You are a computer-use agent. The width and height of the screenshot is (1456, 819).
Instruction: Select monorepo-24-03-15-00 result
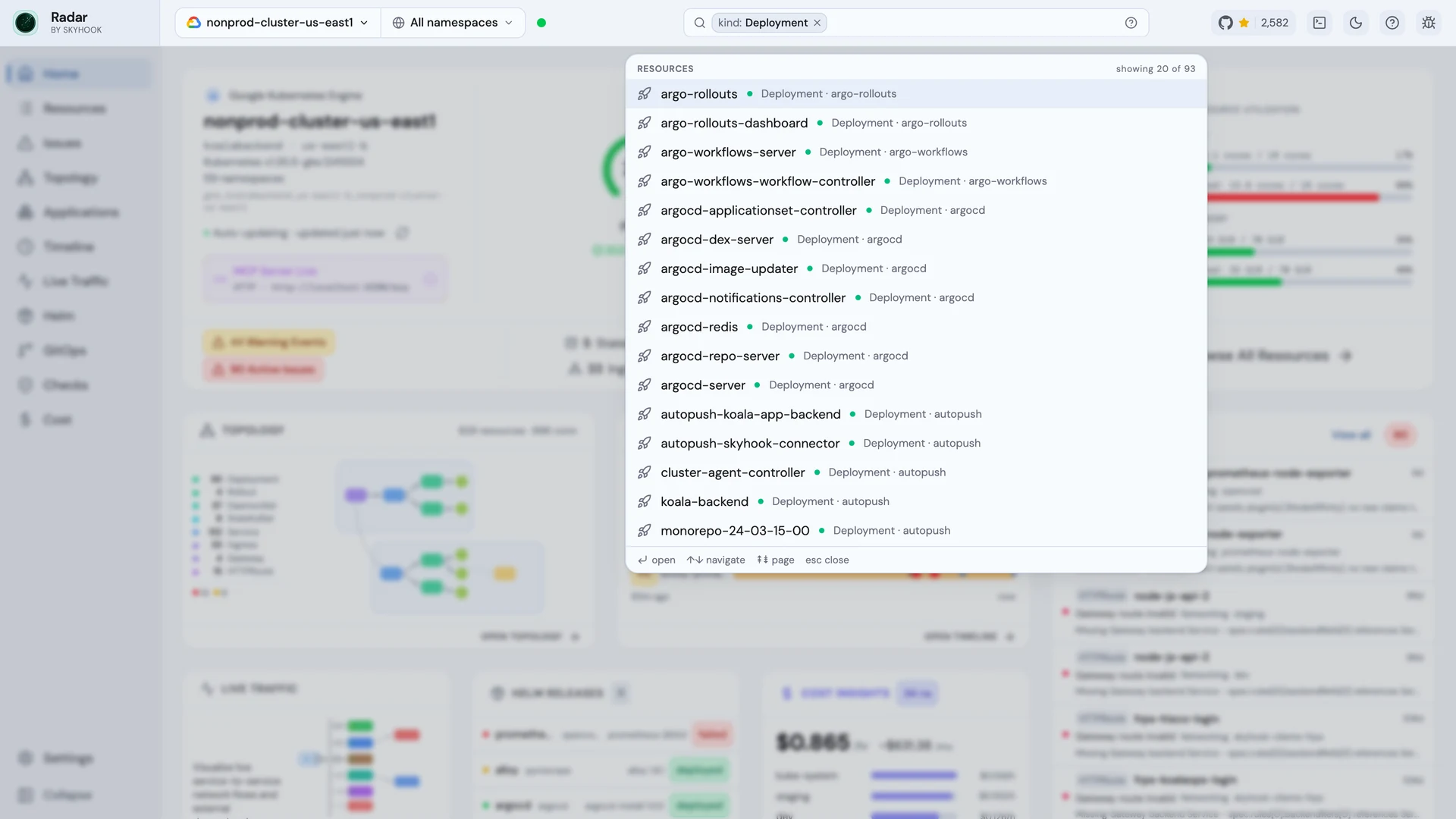point(916,531)
